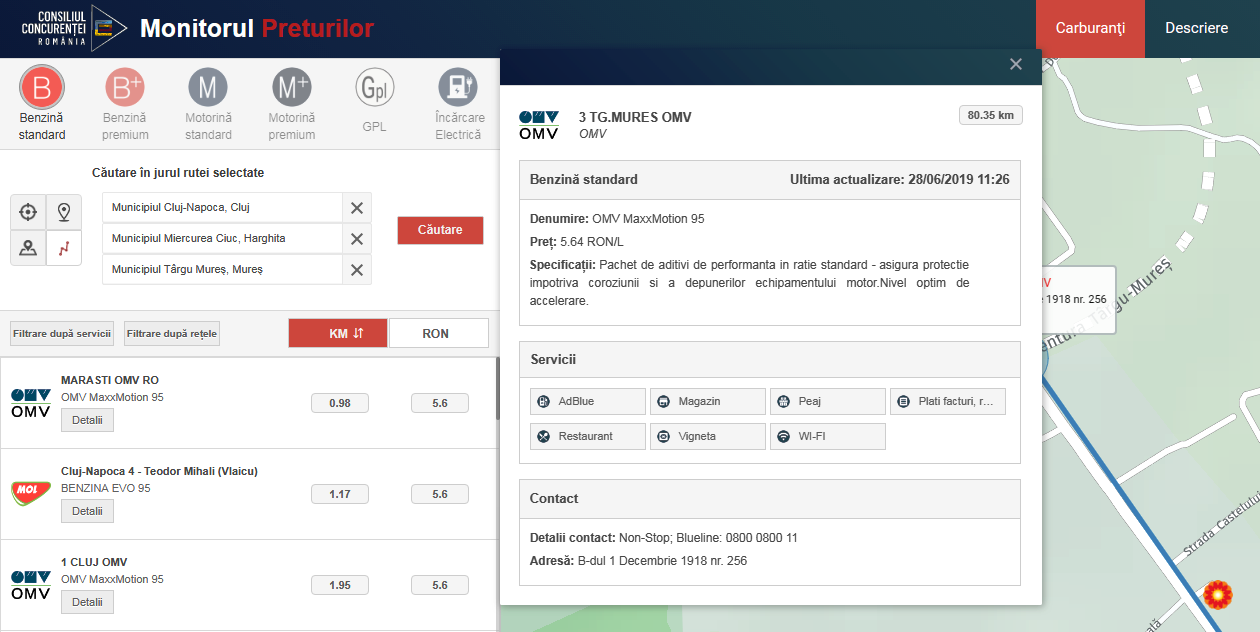Screen dimensions: 1260x632
Task: Clear the Municipiul Miercurea Ciuc route field
Action: coord(357,239)
